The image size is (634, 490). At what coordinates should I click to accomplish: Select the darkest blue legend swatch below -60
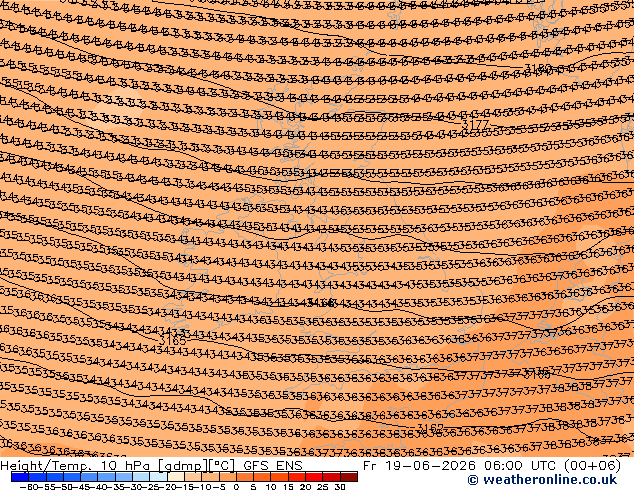click(x=20, y=477)
